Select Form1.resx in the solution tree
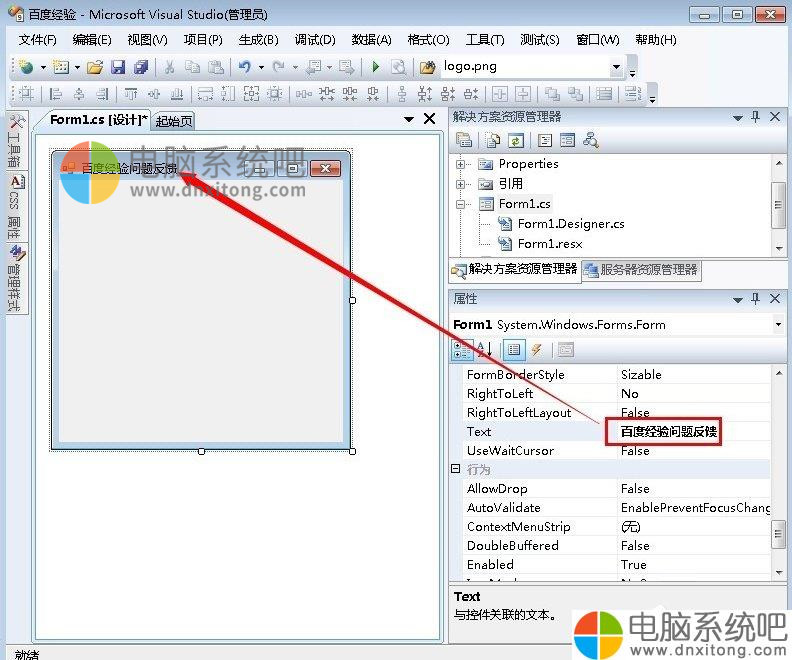Screen dimensions: 792x660 coord(550,244)
